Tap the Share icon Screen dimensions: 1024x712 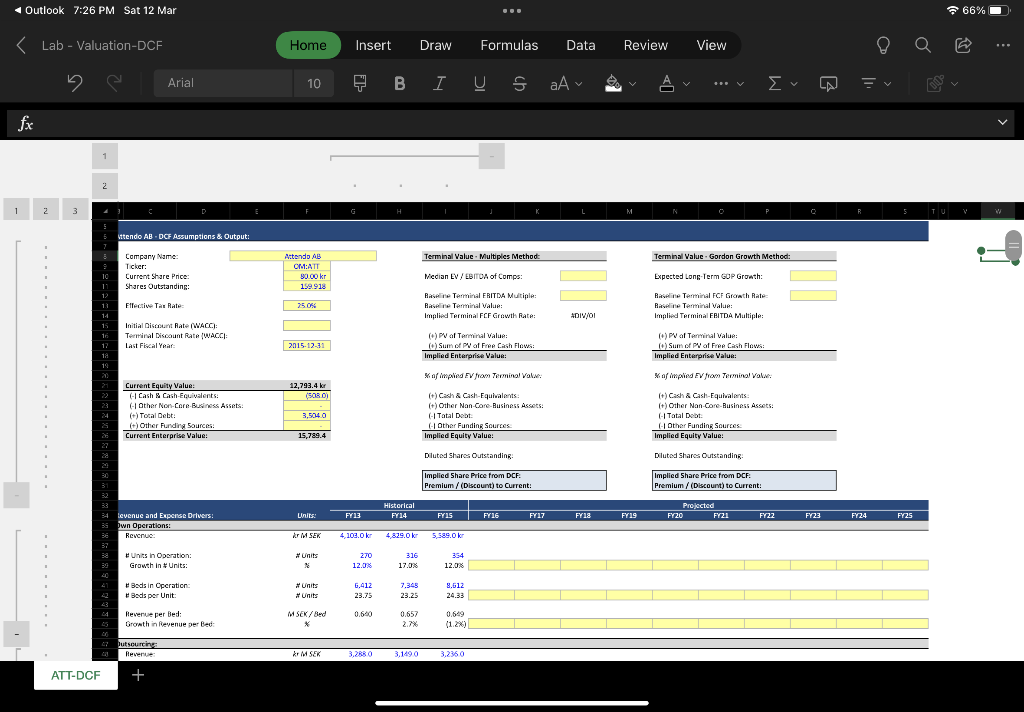[963, 45]
